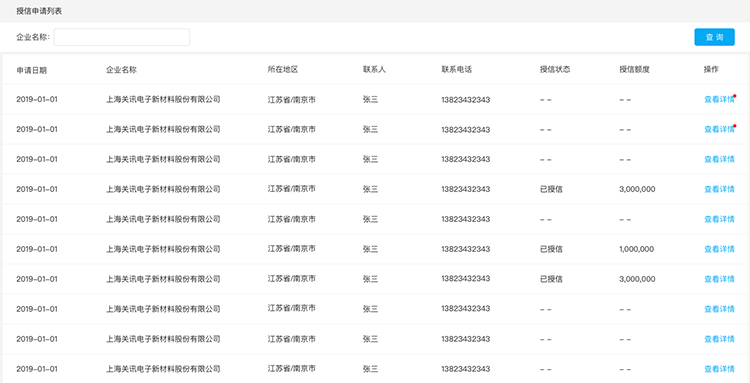Open 查看详情 link in the first row
The width and height of the screenshot is (750, 383).
click(x=719, y=99)
